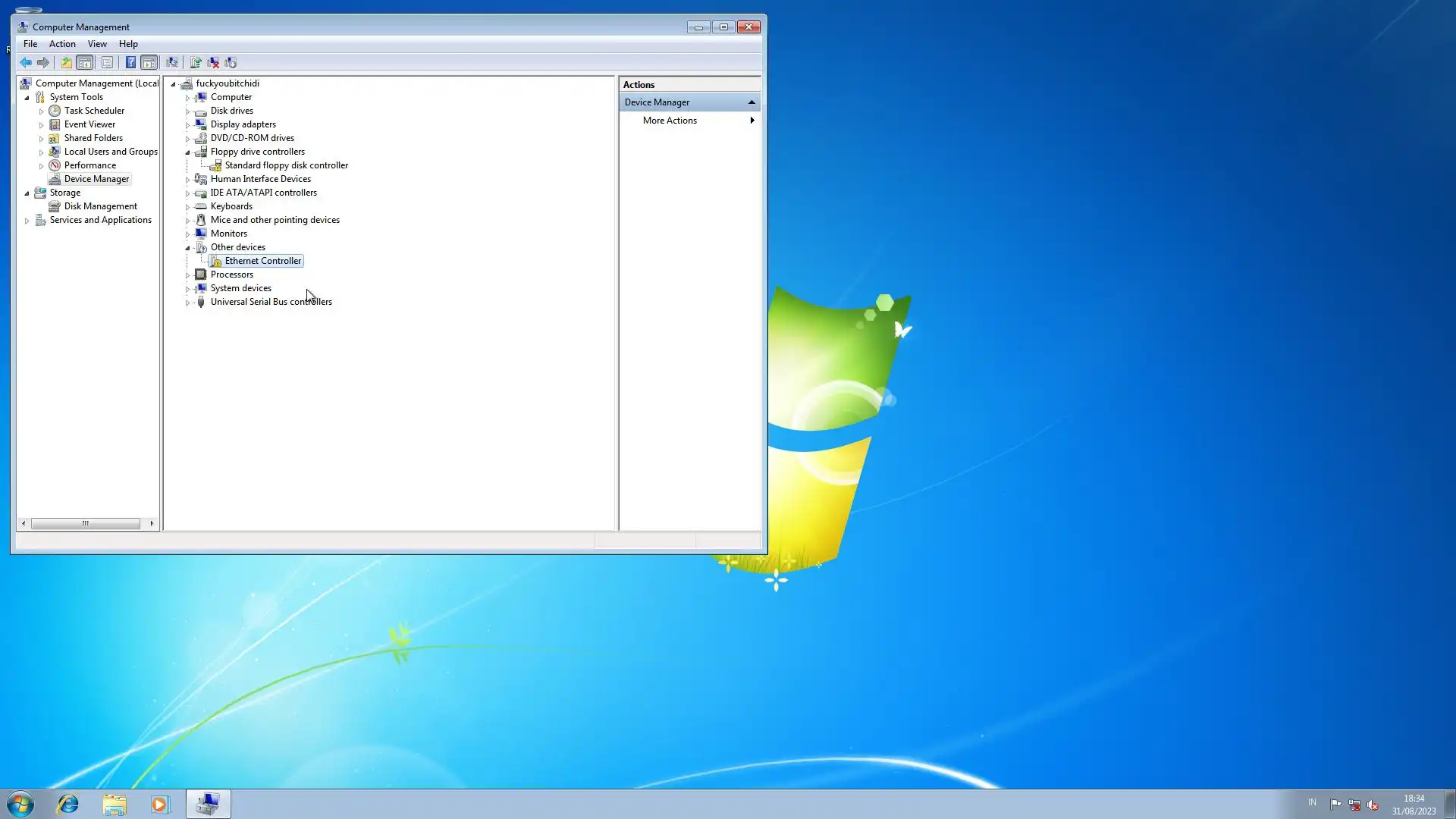Expand Services and Applications in left tree
This screenshot has height=819, width=1456.
pos(27,221)
